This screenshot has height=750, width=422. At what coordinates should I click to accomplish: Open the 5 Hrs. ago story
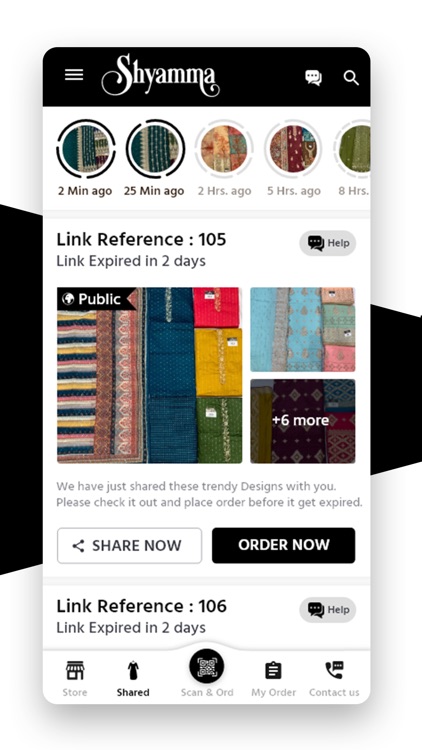click(x=293, y=149)
